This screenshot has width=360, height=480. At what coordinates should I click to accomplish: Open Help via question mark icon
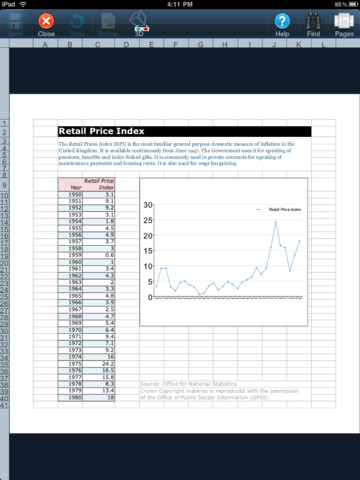click(x=282, y=21)
